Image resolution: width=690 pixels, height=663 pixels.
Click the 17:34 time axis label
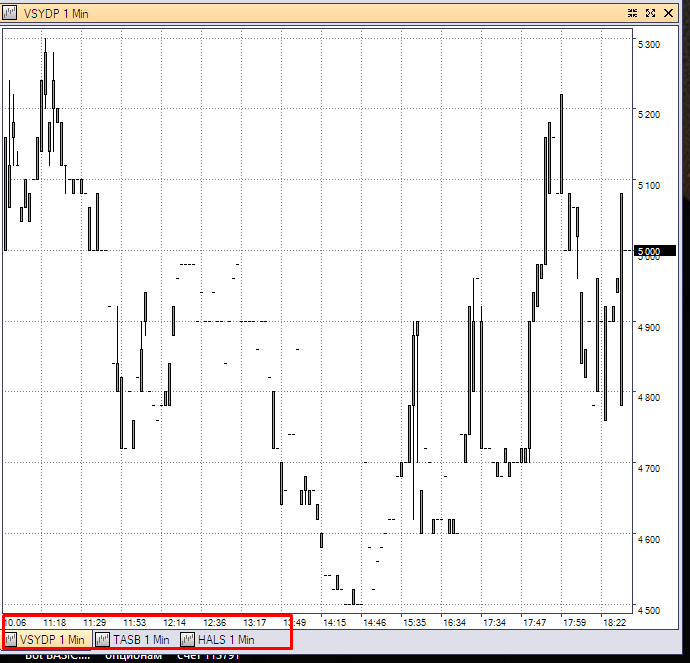coord(495,623)
